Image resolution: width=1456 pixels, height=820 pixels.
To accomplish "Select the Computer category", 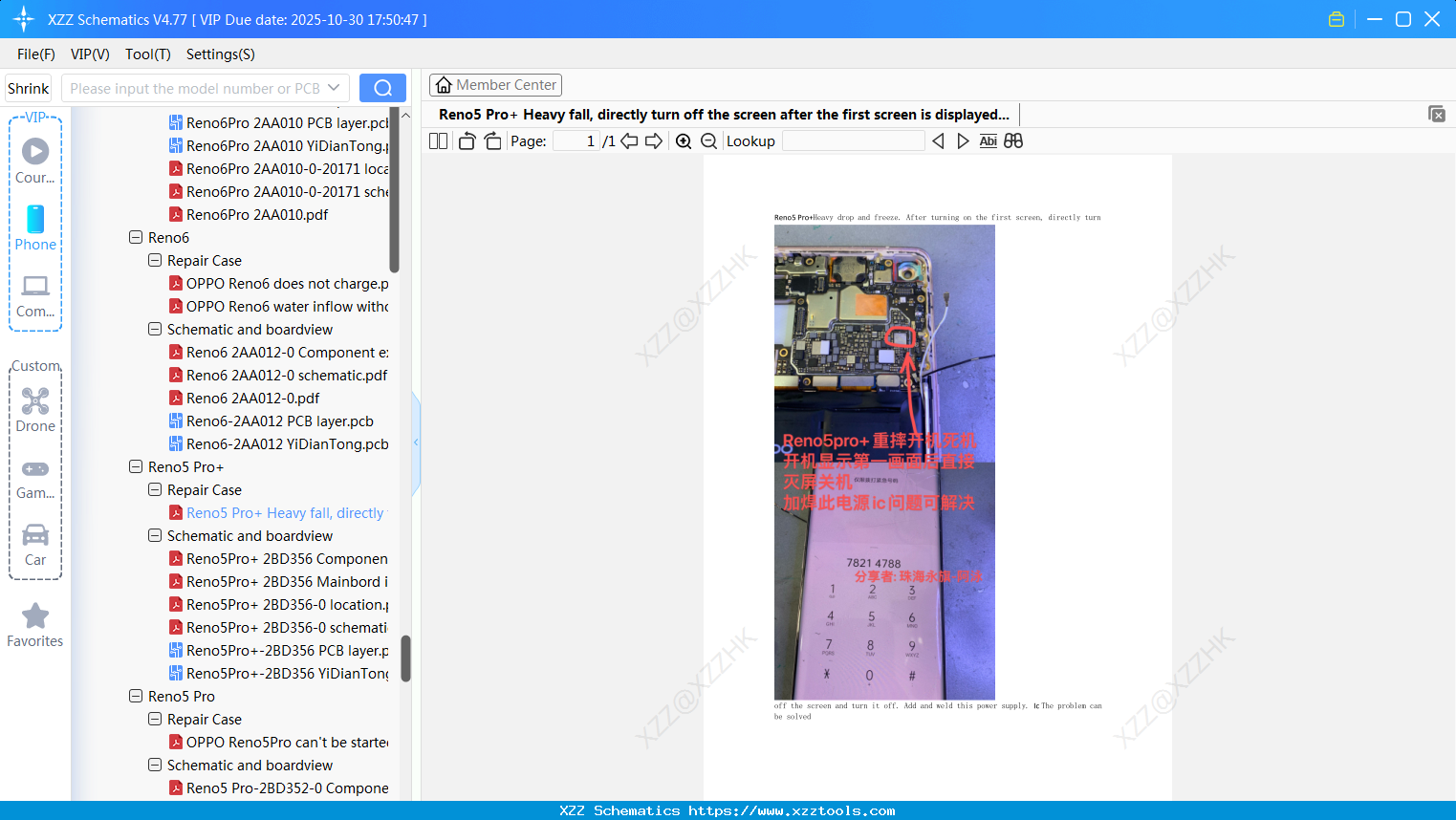I will pos(35,295).
